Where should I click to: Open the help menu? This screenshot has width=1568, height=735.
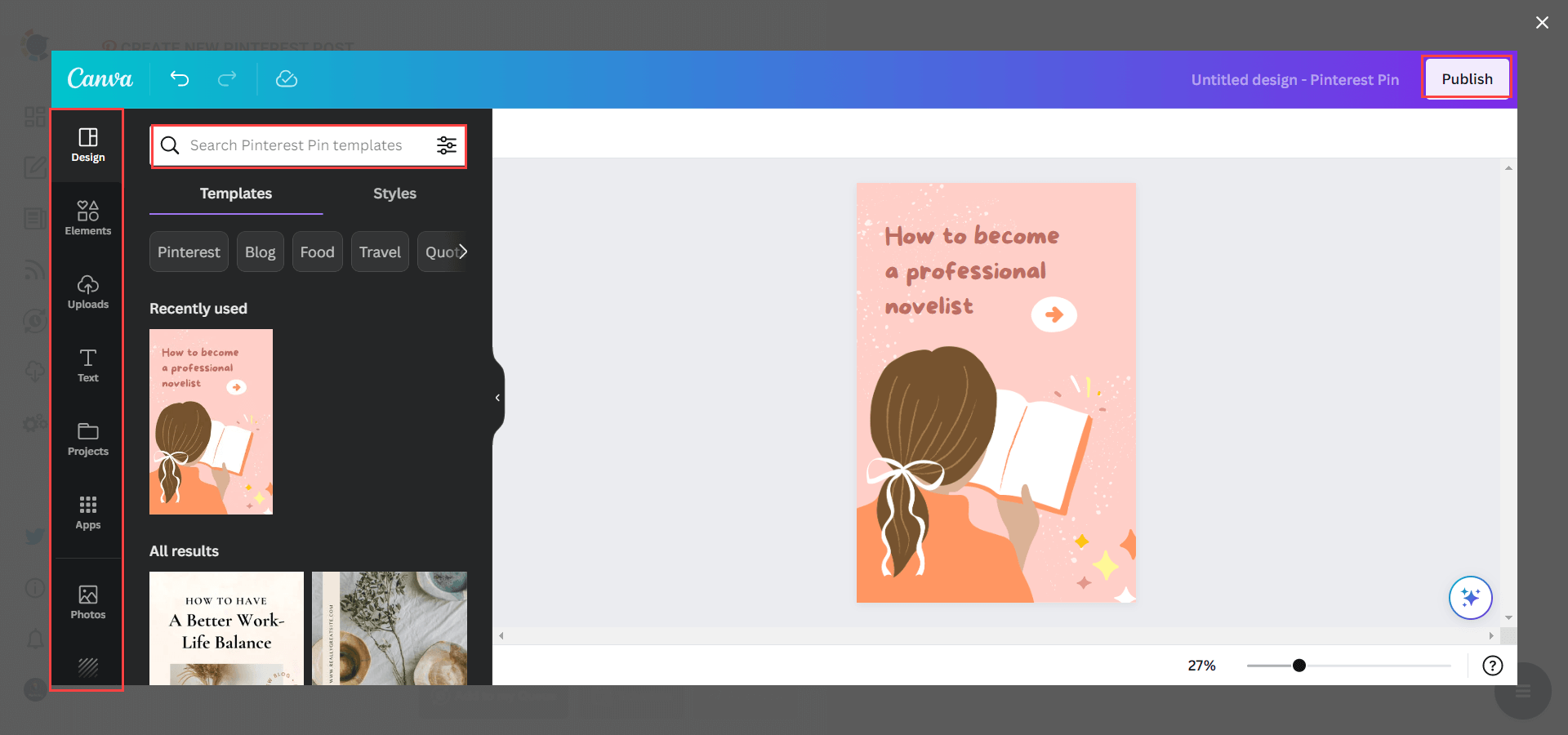coord(1493,666)
